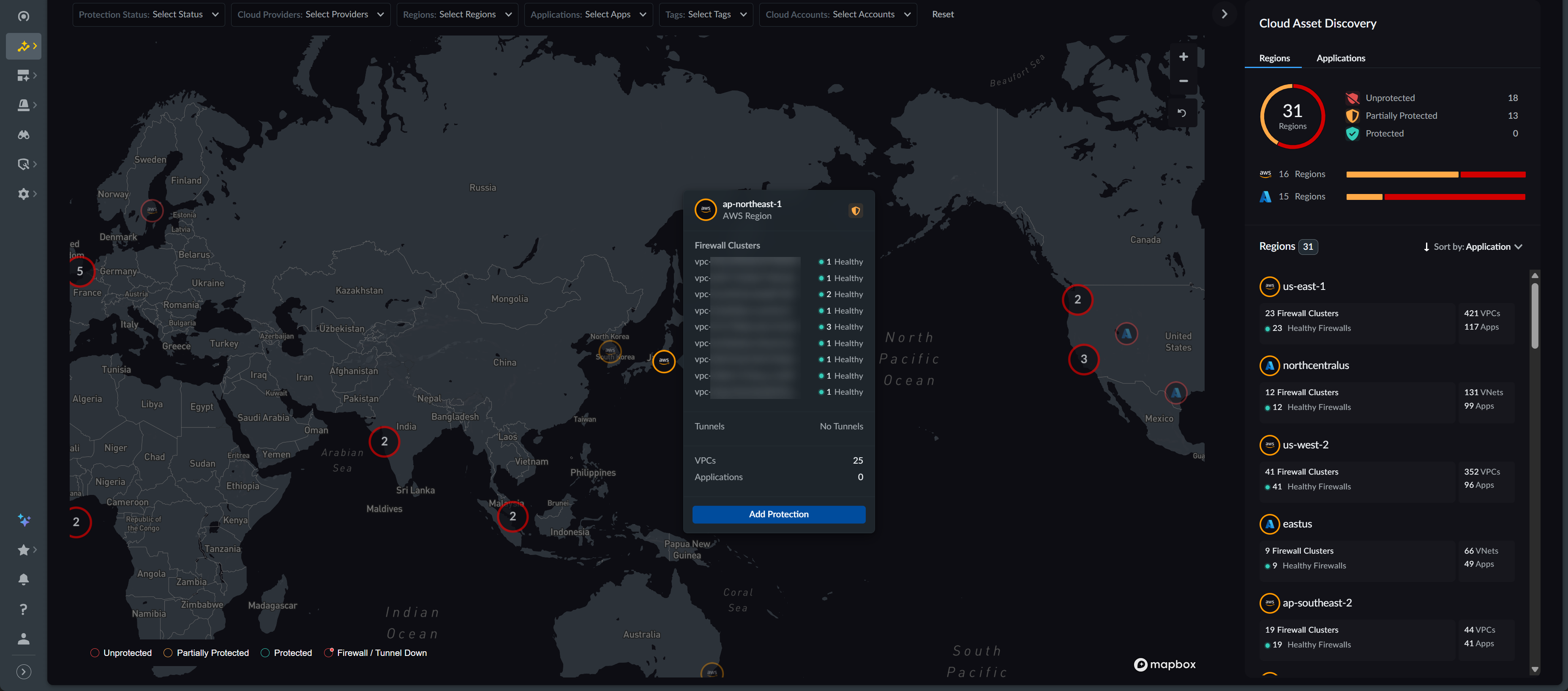The image size is (1568, 691).
Task: Click the partial protection shield in ap-northeast-1 popup
Action: click(x=855, y=210)
